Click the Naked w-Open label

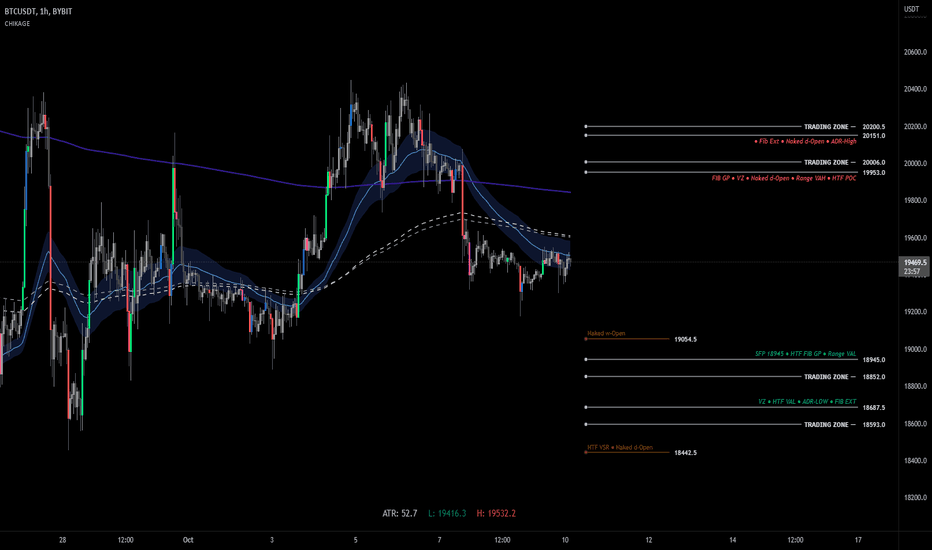point(606,334)
